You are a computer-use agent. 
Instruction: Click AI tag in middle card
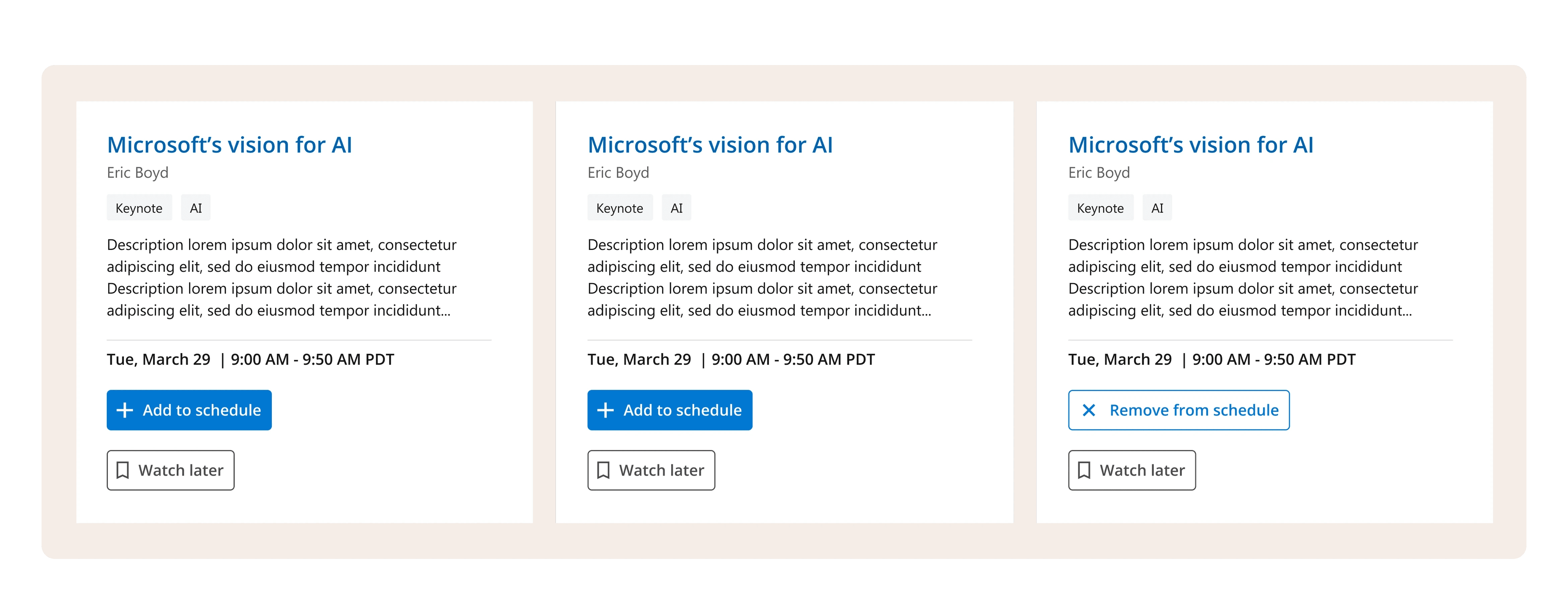pos(676,208)
